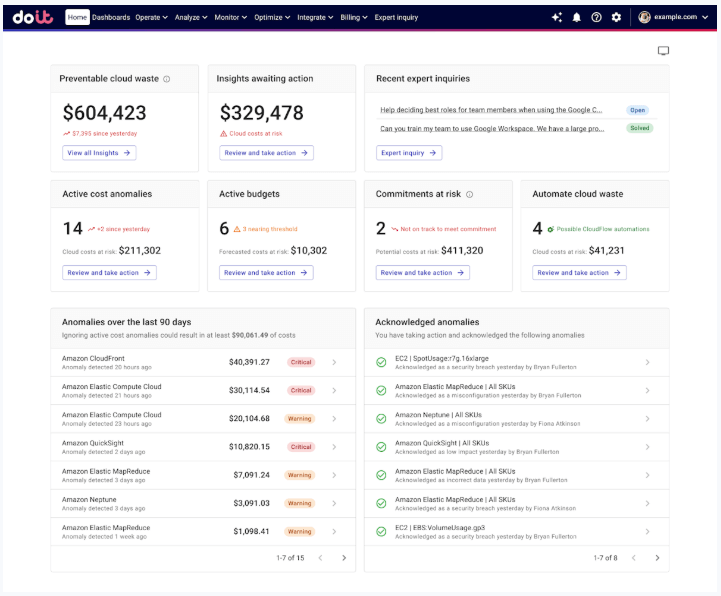Go to next page of 90-day anomalies
This screenshot has width=721, height=596.
[344, 558]
